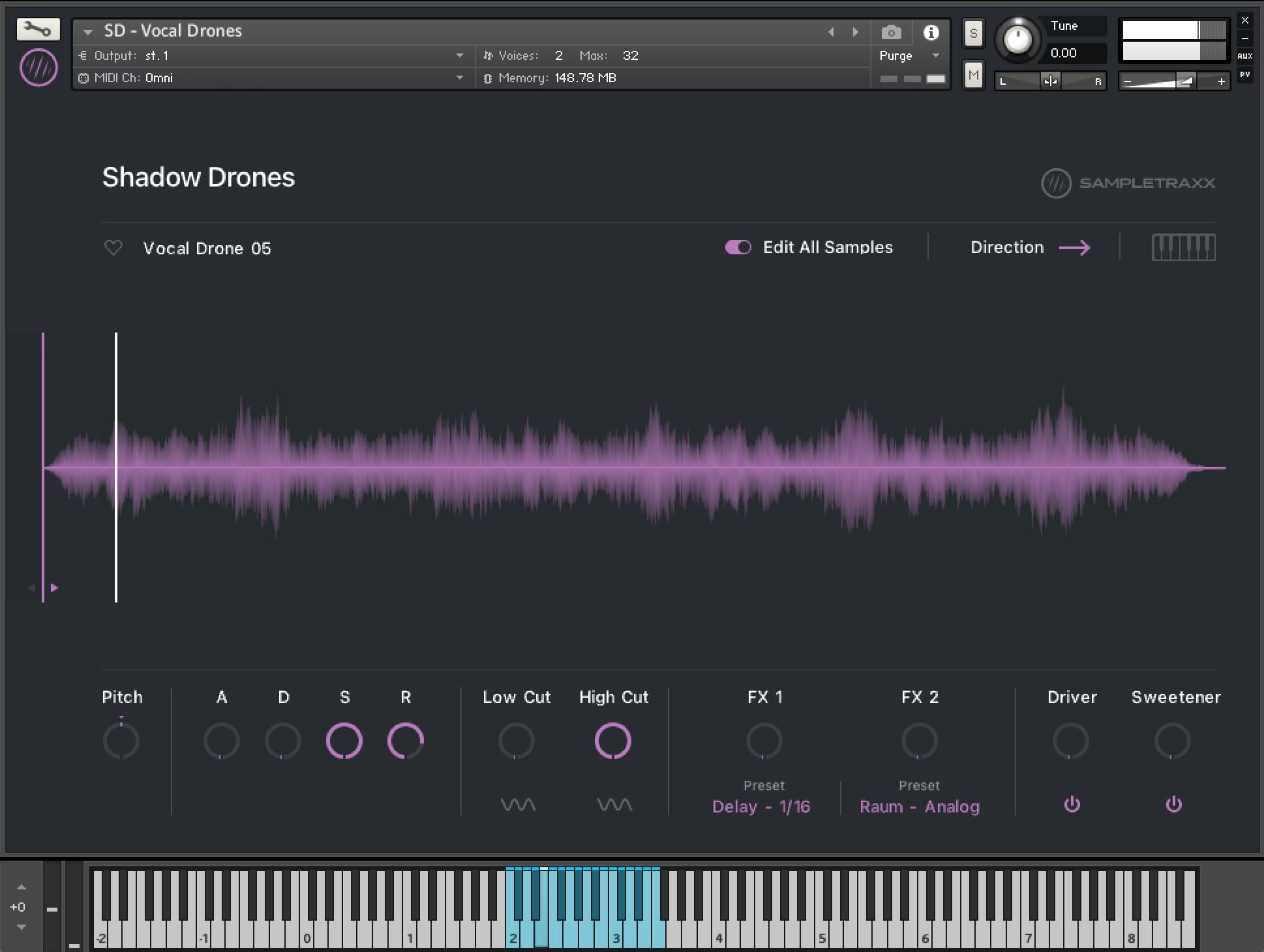The width and height of the screenshot is (1264, 952).
Task: Collapse the SD - Vocal Drones header
Action: coord(88,31)
